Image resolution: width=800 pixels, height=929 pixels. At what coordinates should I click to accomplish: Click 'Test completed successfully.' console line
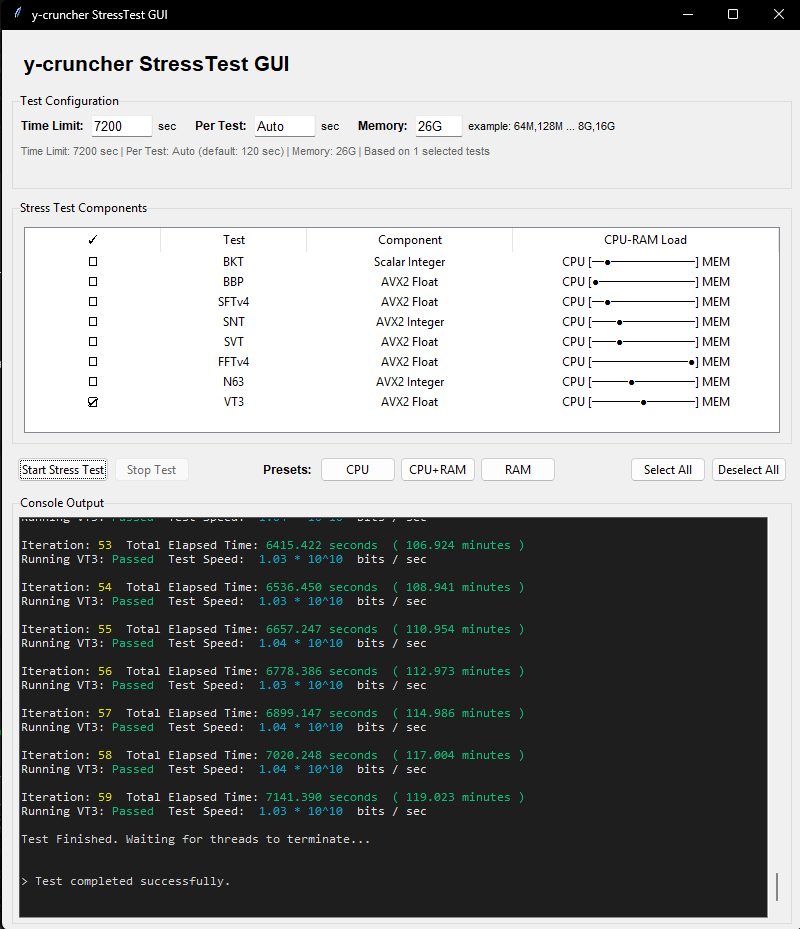(126, 881)
